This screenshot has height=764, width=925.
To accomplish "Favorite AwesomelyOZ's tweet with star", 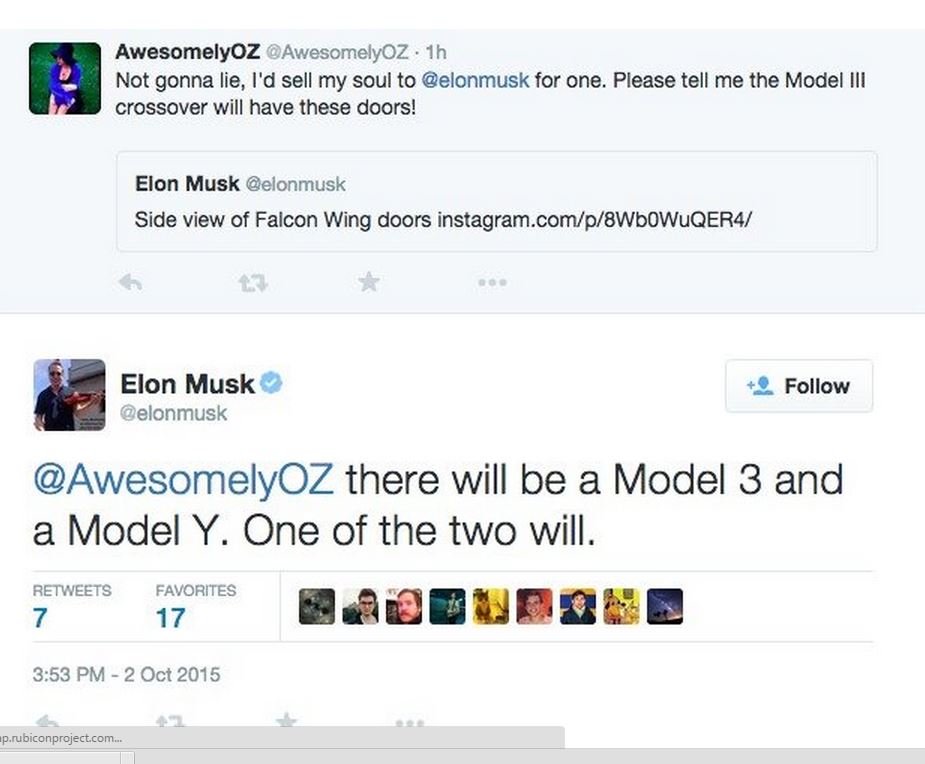I will pos(369,282).
